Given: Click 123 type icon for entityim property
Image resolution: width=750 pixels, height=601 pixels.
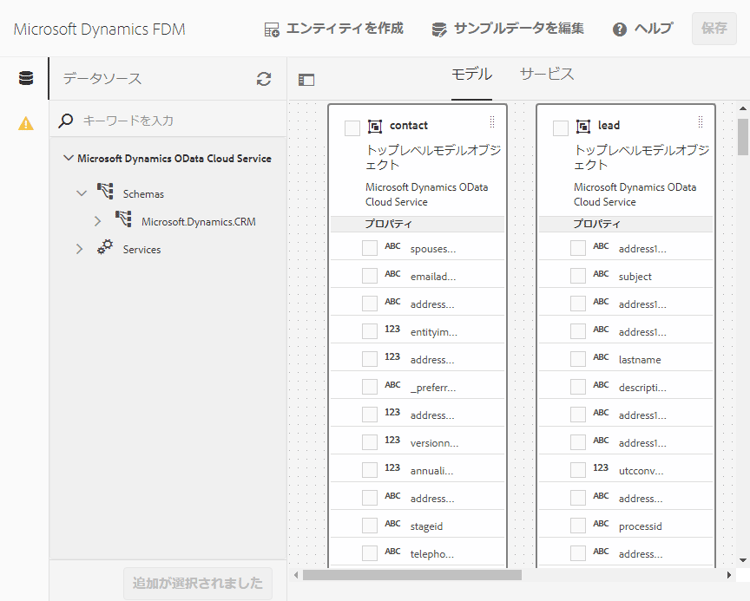Looking at the screenshot, I should [x=392, y=329].
